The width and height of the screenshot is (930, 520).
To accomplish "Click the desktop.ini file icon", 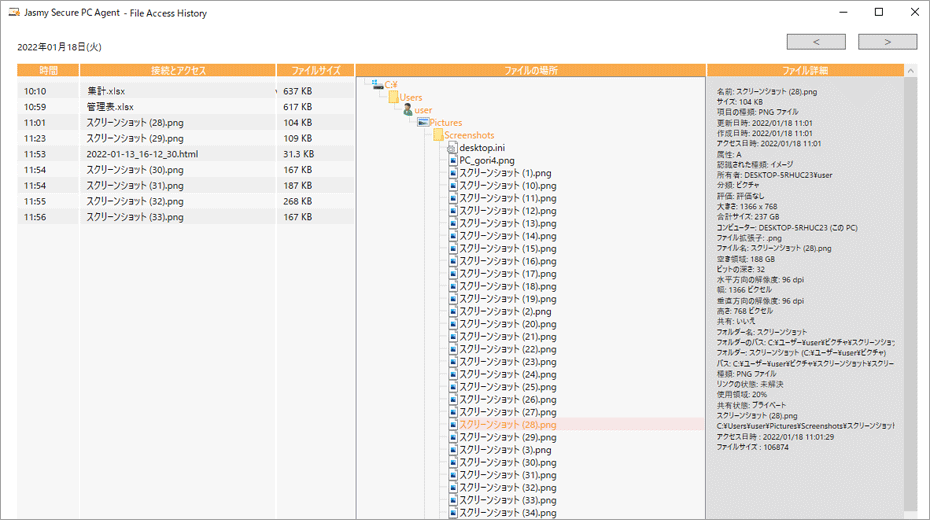I will pyautogui.click(x=452, y=148).
